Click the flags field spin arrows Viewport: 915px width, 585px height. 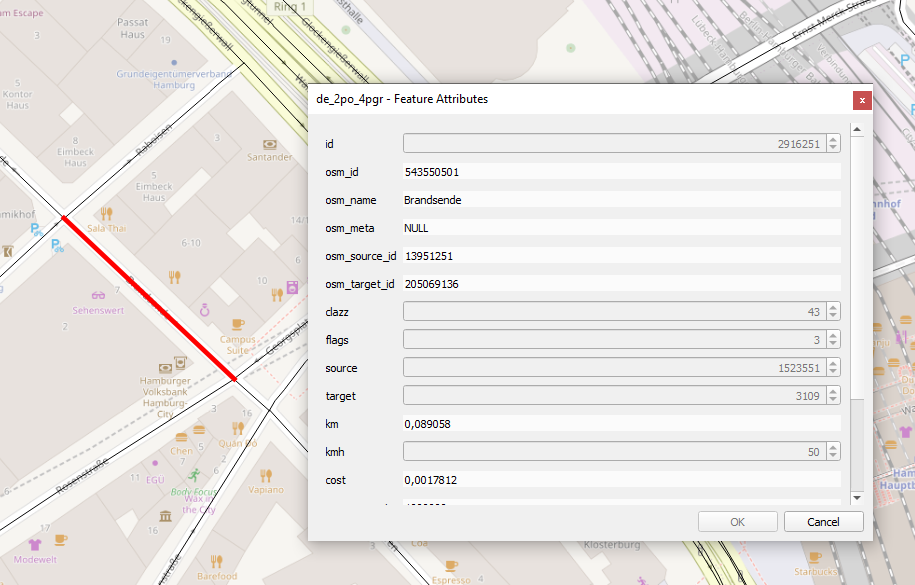(x=833, y=340)
